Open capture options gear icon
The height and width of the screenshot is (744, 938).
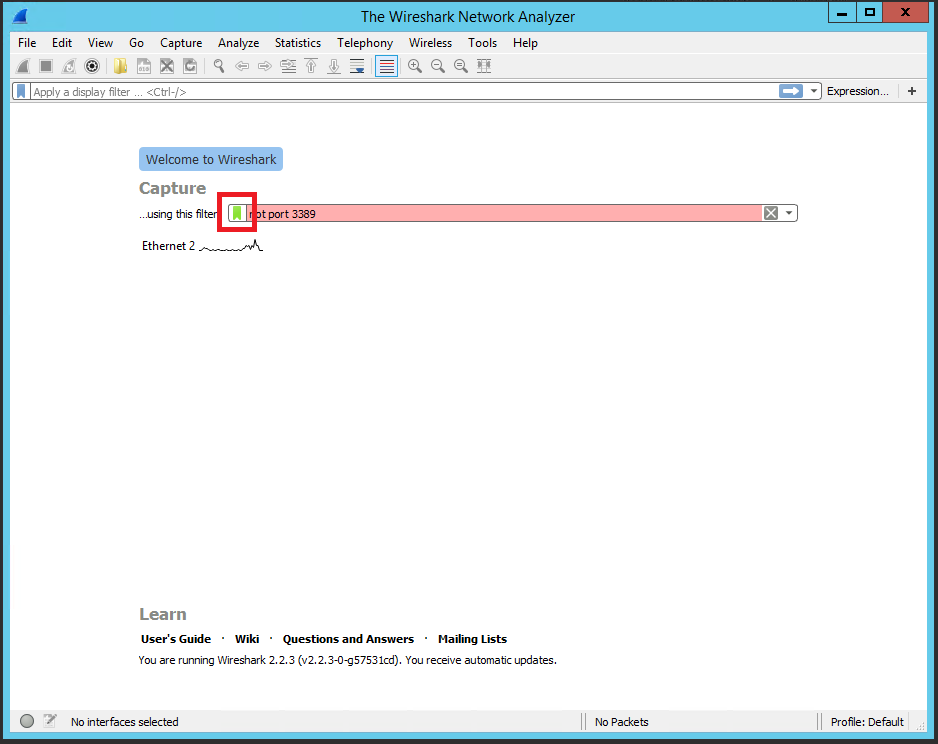92,66
